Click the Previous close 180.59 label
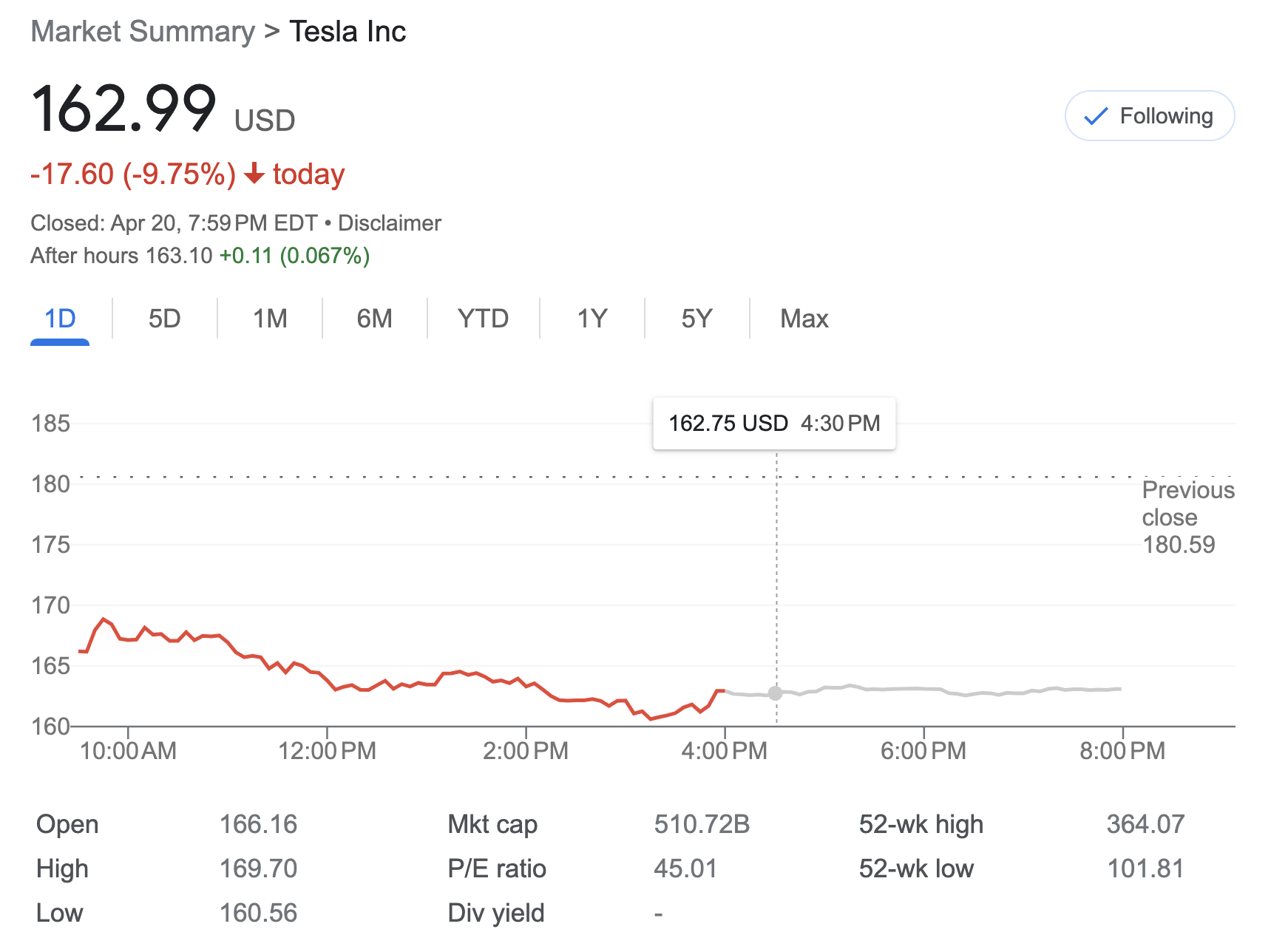1271x952 pixels. pos(1187,517)
